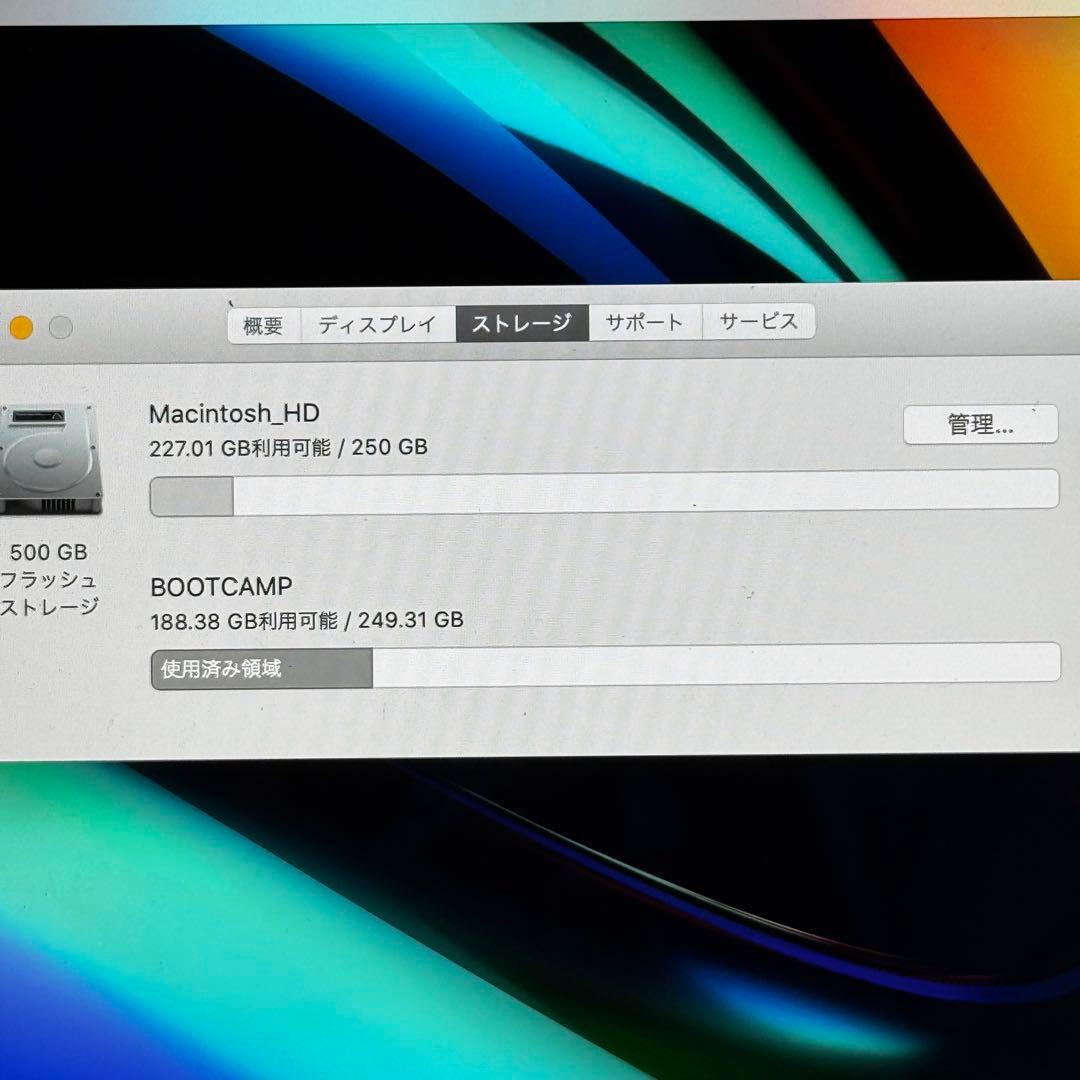Click the 227.01 GB availability text

pyautogui.click(x=286, y=447)
